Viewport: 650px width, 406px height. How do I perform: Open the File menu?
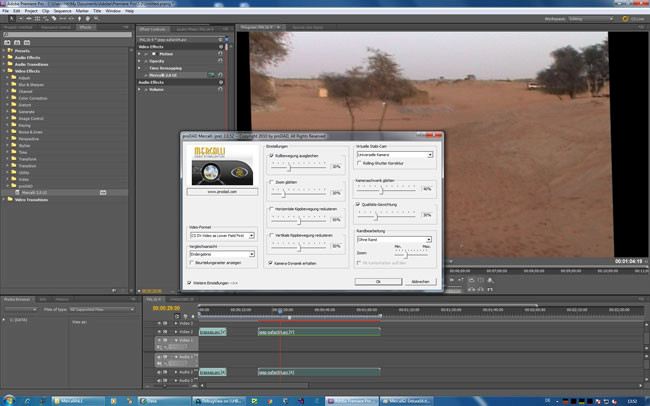(x=5, y=11)
